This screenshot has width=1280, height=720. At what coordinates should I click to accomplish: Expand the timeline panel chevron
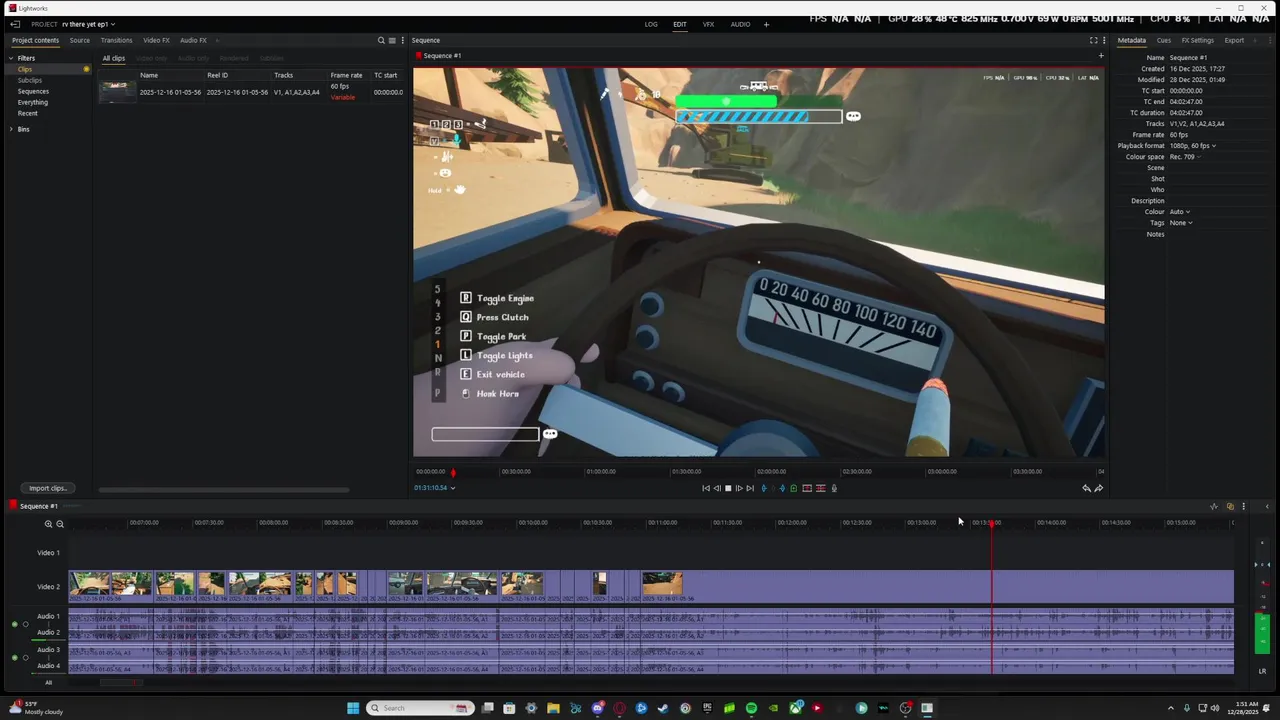tap(1267, 506)
